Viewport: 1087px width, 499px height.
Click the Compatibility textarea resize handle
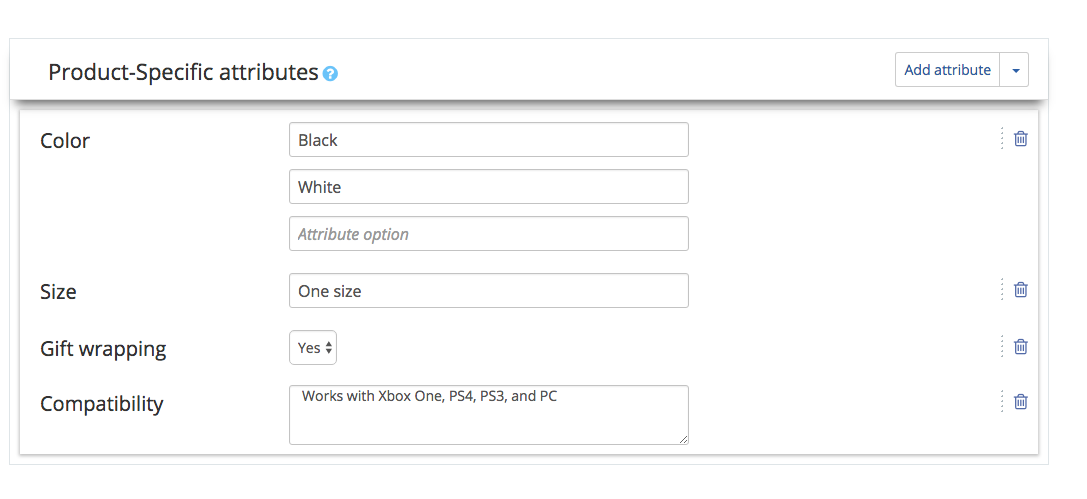tap(684, 439)
